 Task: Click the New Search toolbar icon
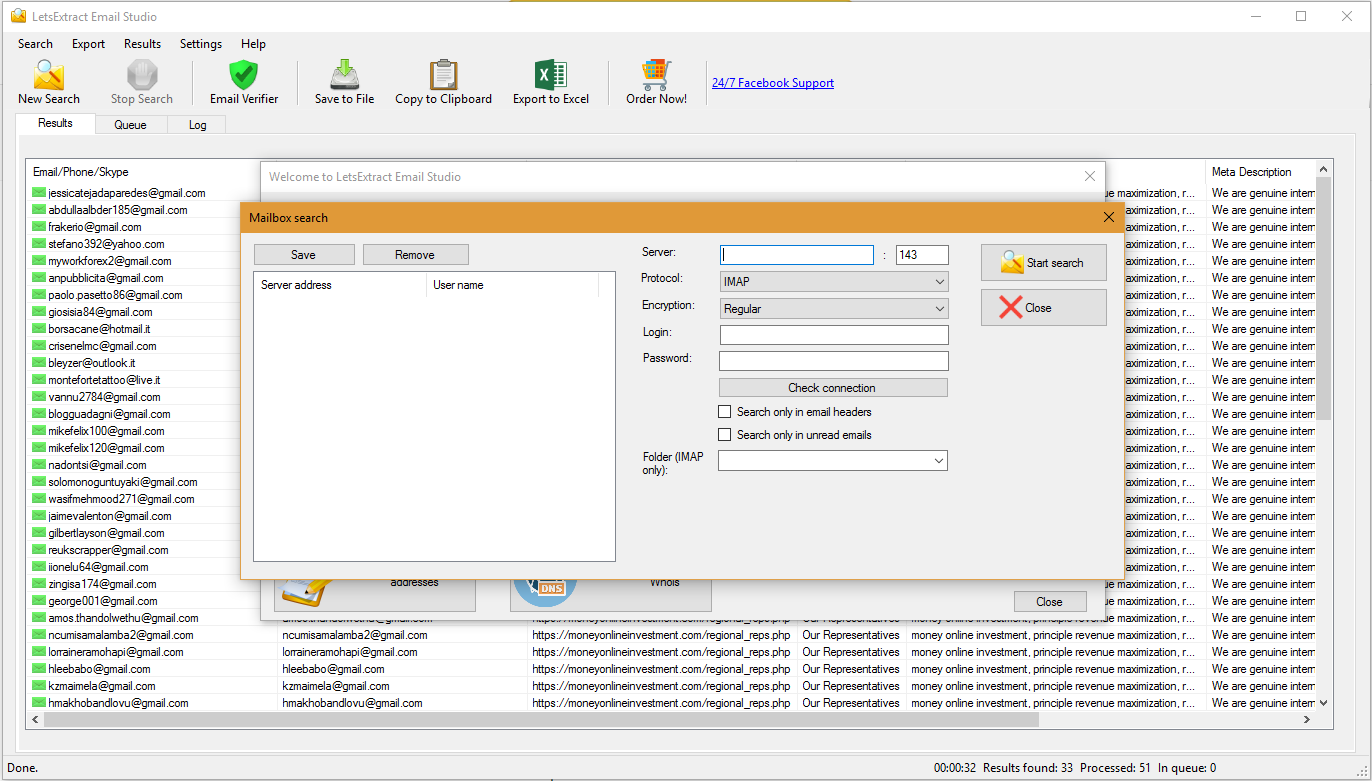click(x=48, y=76)
